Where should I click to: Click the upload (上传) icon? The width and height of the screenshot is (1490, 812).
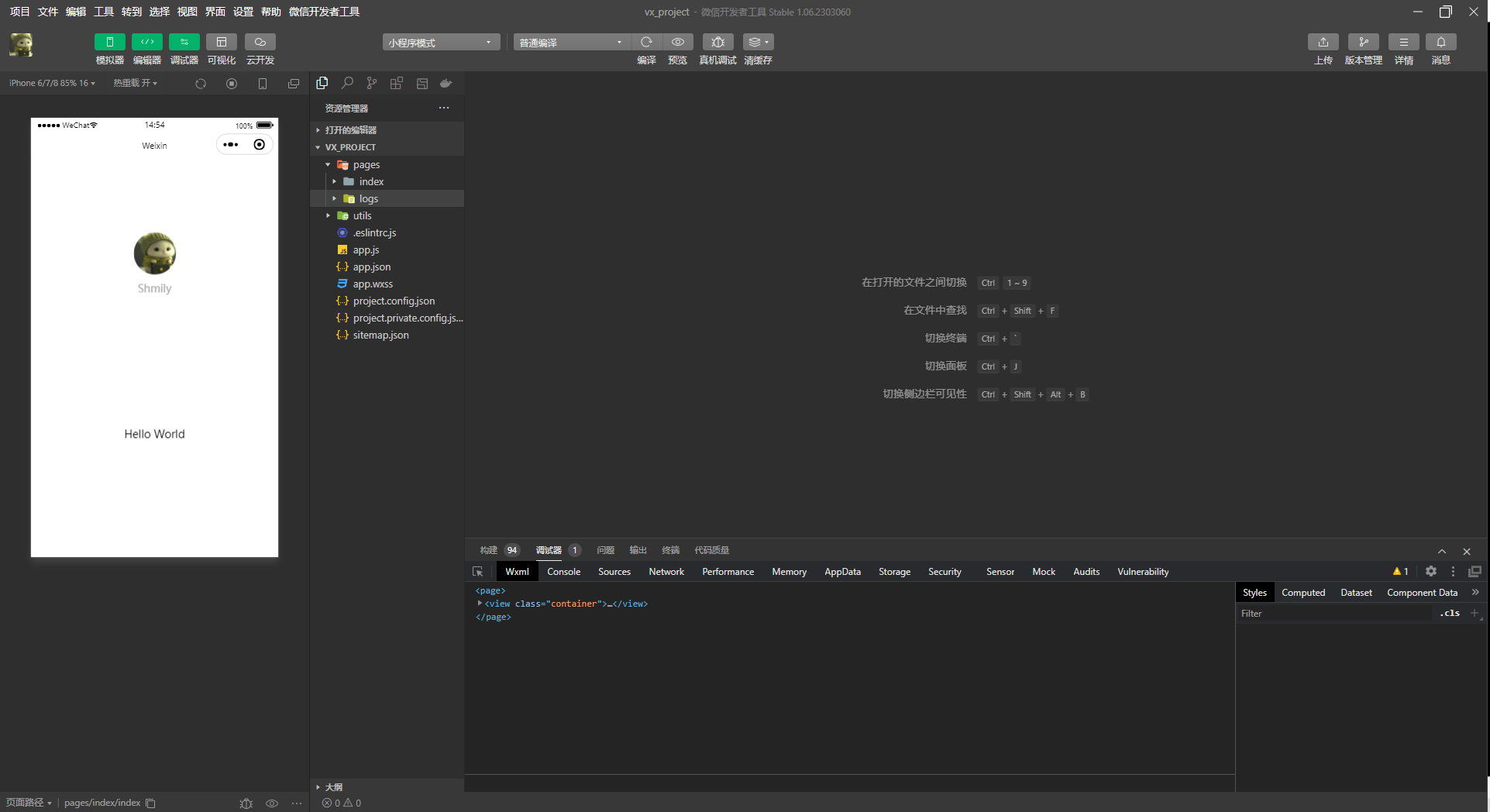pyautogui.click(x=1323, y=42)
